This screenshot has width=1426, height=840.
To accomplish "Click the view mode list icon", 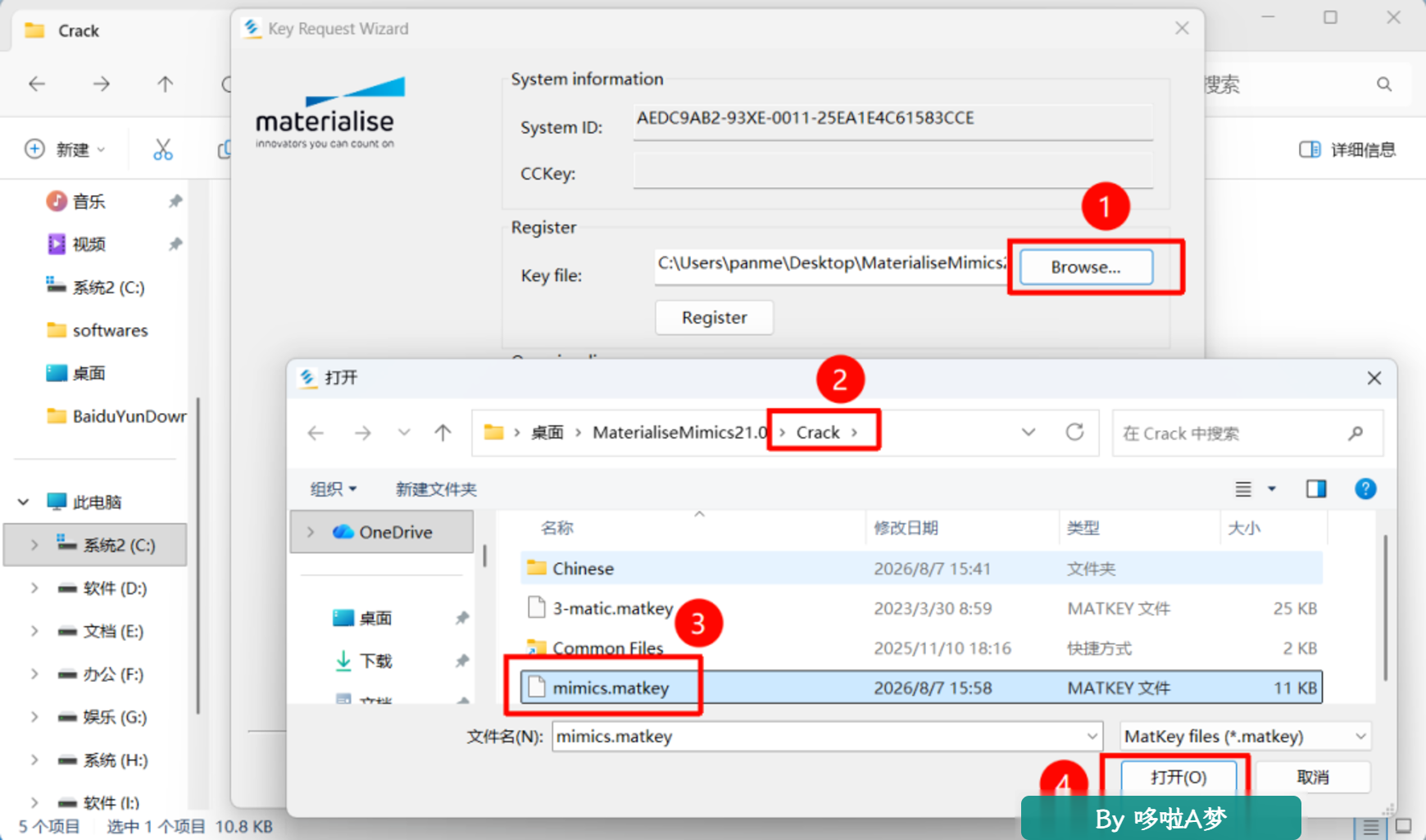I will pyautogui.click(x=1243, y=489).
